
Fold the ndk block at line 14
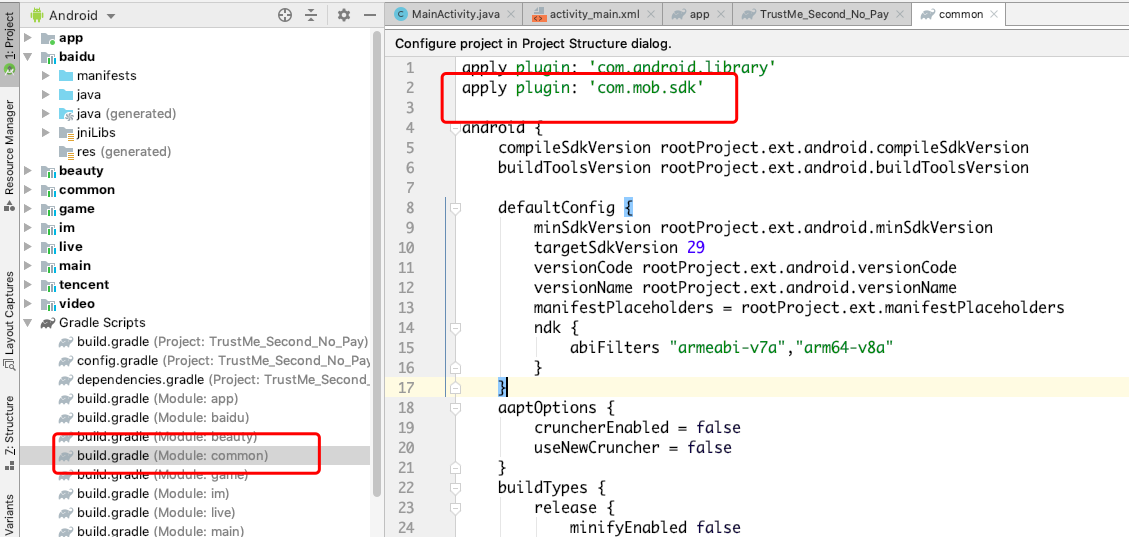pos(454,328)
